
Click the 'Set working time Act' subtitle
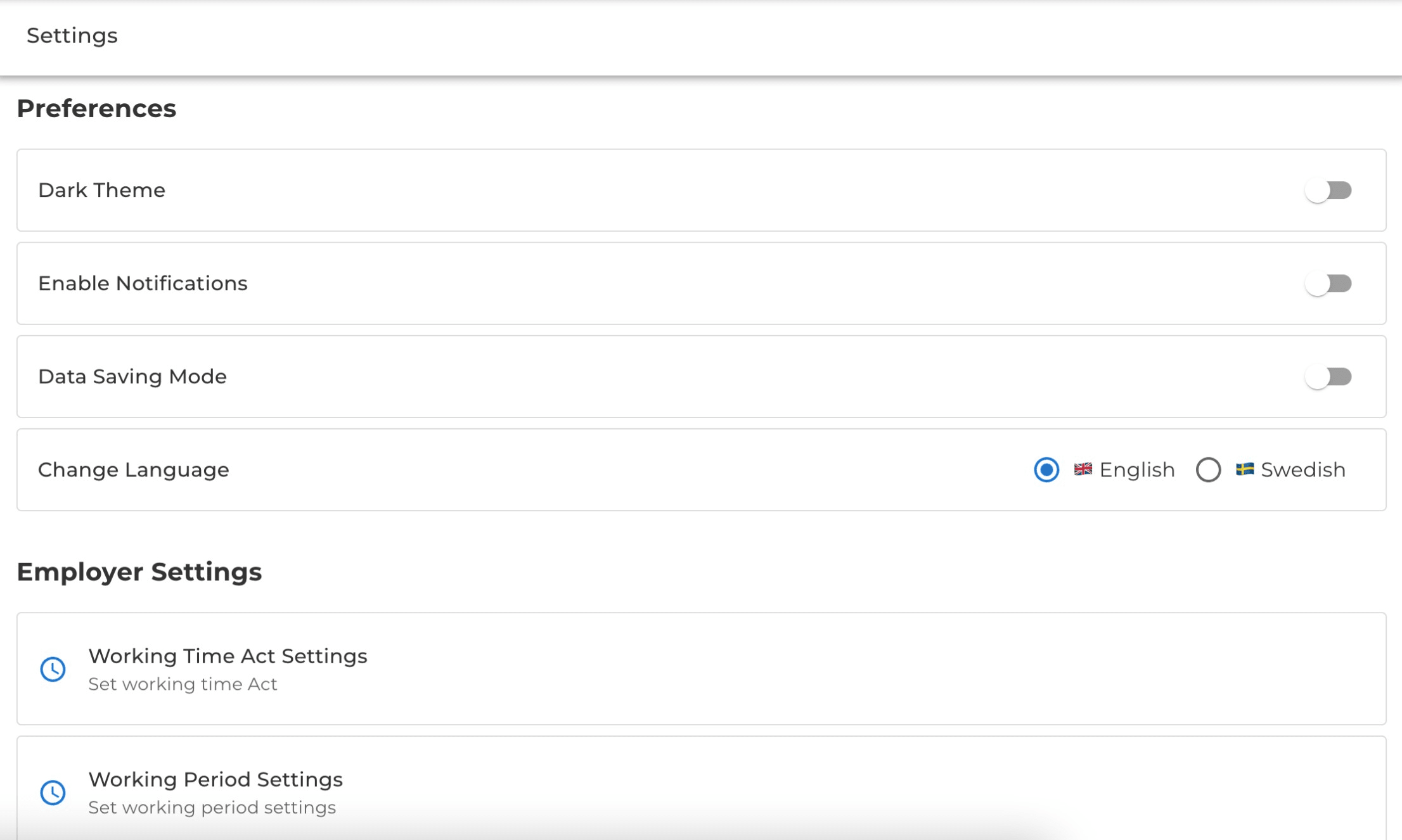pyautogui.click(x=183, y=684)
